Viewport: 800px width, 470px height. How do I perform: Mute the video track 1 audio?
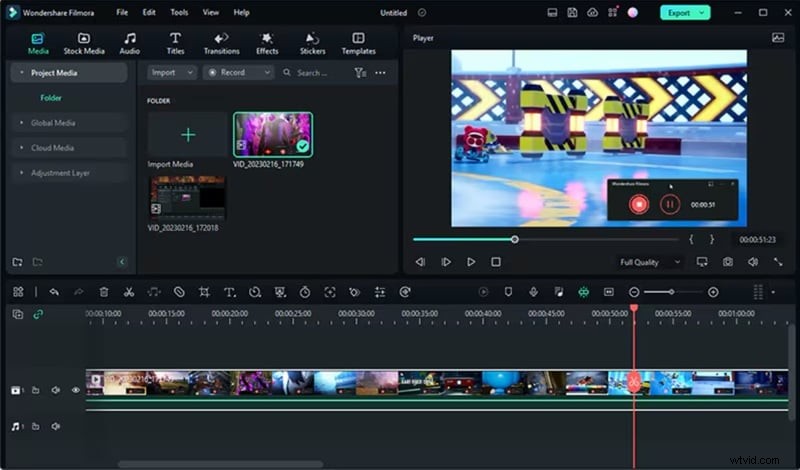pos(56,390)
